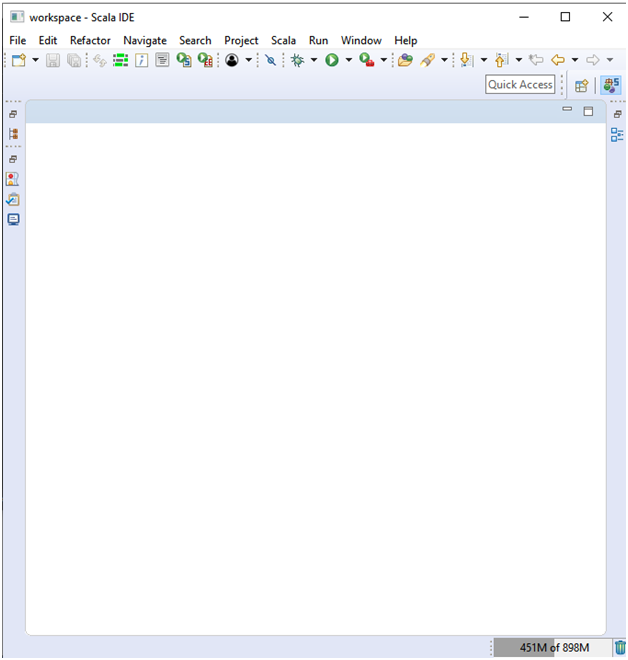Minimize the editor area

point(567,109)
